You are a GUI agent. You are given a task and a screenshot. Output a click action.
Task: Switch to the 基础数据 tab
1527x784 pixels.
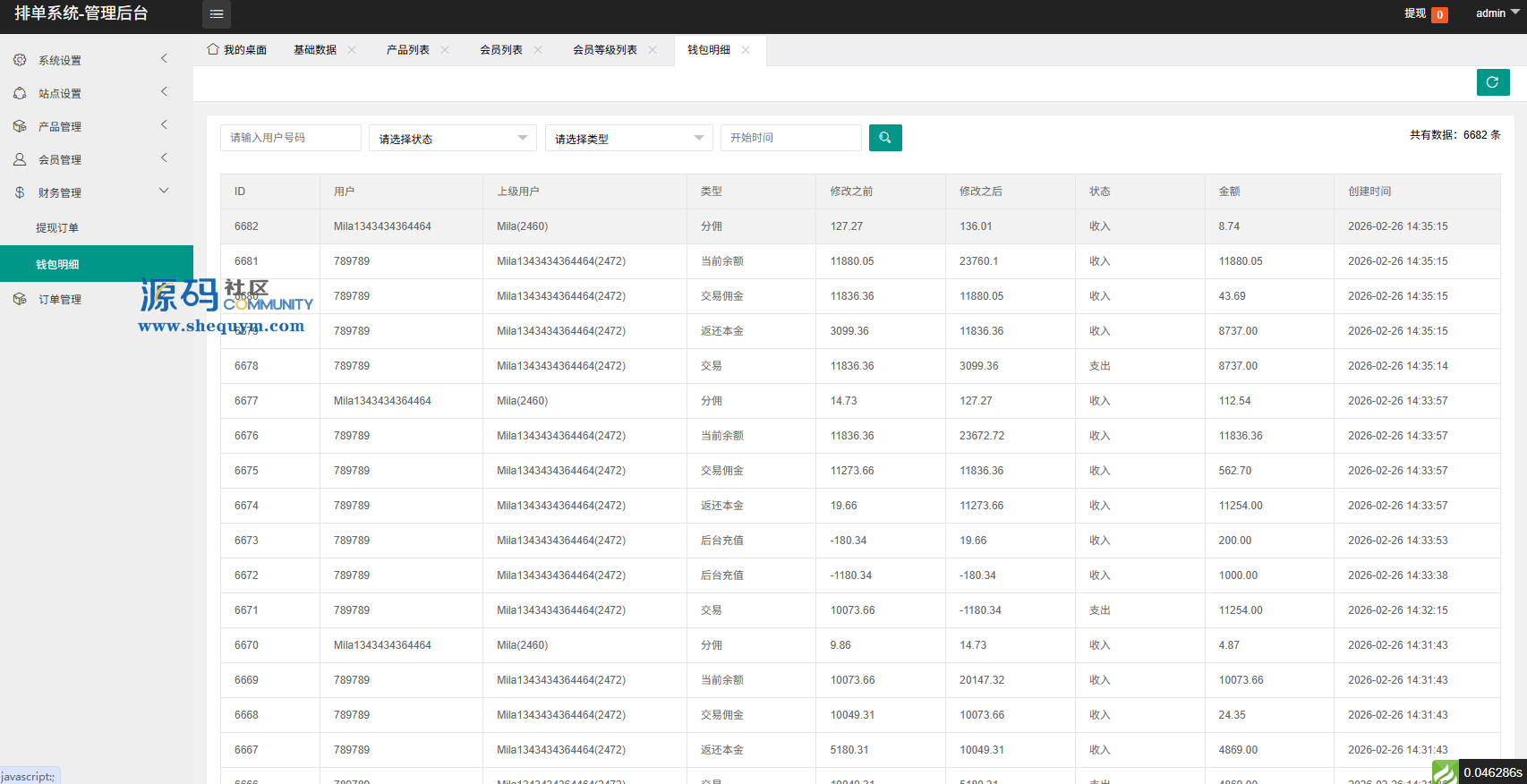315,50
